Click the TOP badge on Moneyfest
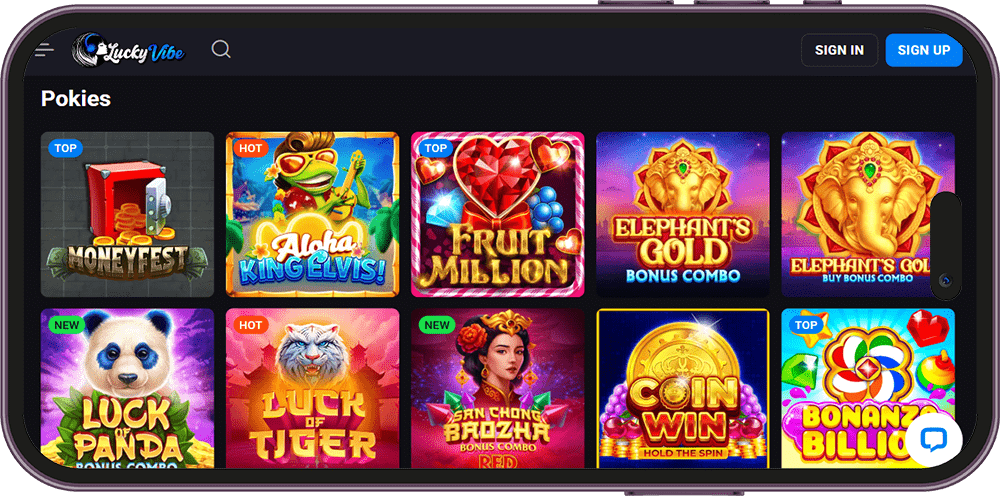 (x=65, y=149)
